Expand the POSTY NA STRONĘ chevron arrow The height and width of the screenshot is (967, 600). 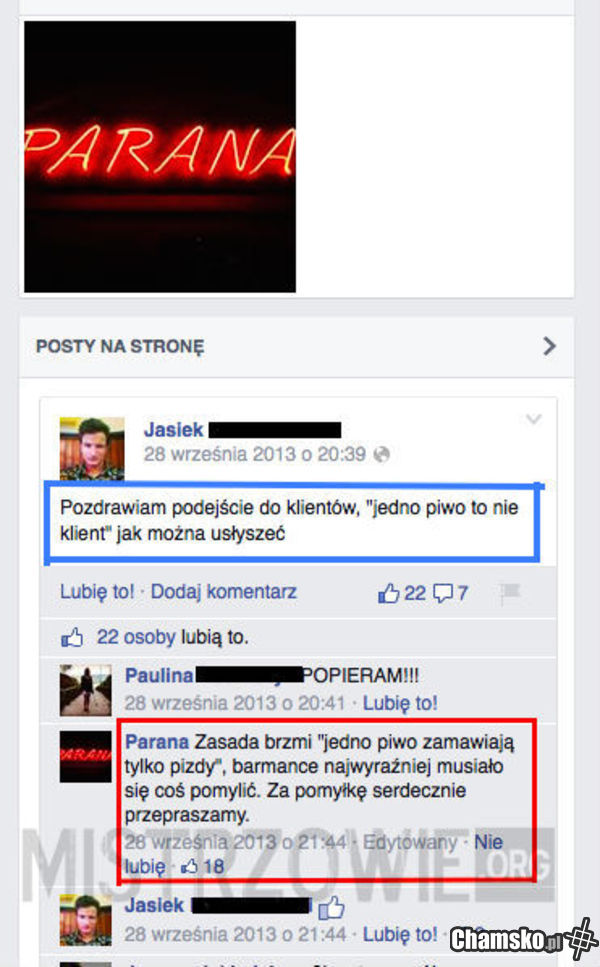(x=549, y=346)
